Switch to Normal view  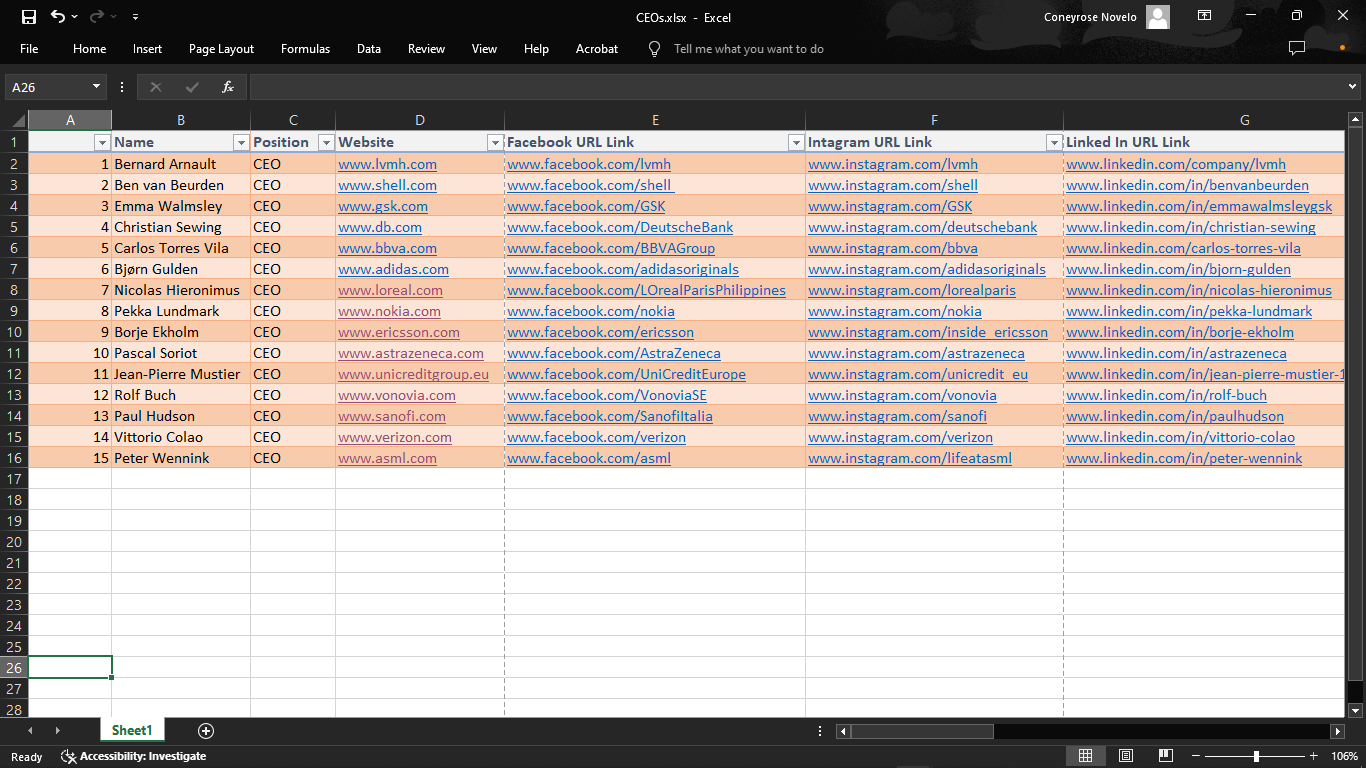(1085, 756)
